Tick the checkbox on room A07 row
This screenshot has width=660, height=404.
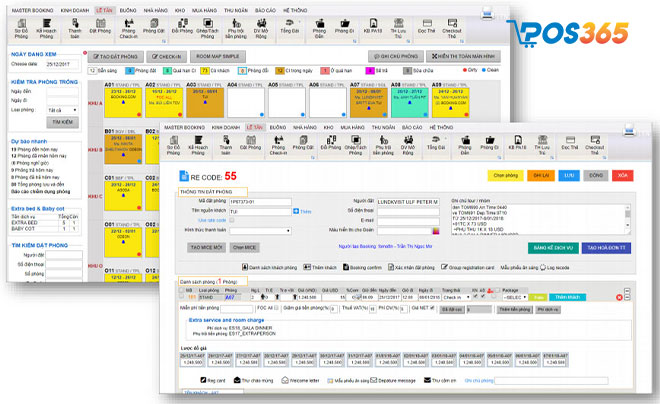click(181, 297)
